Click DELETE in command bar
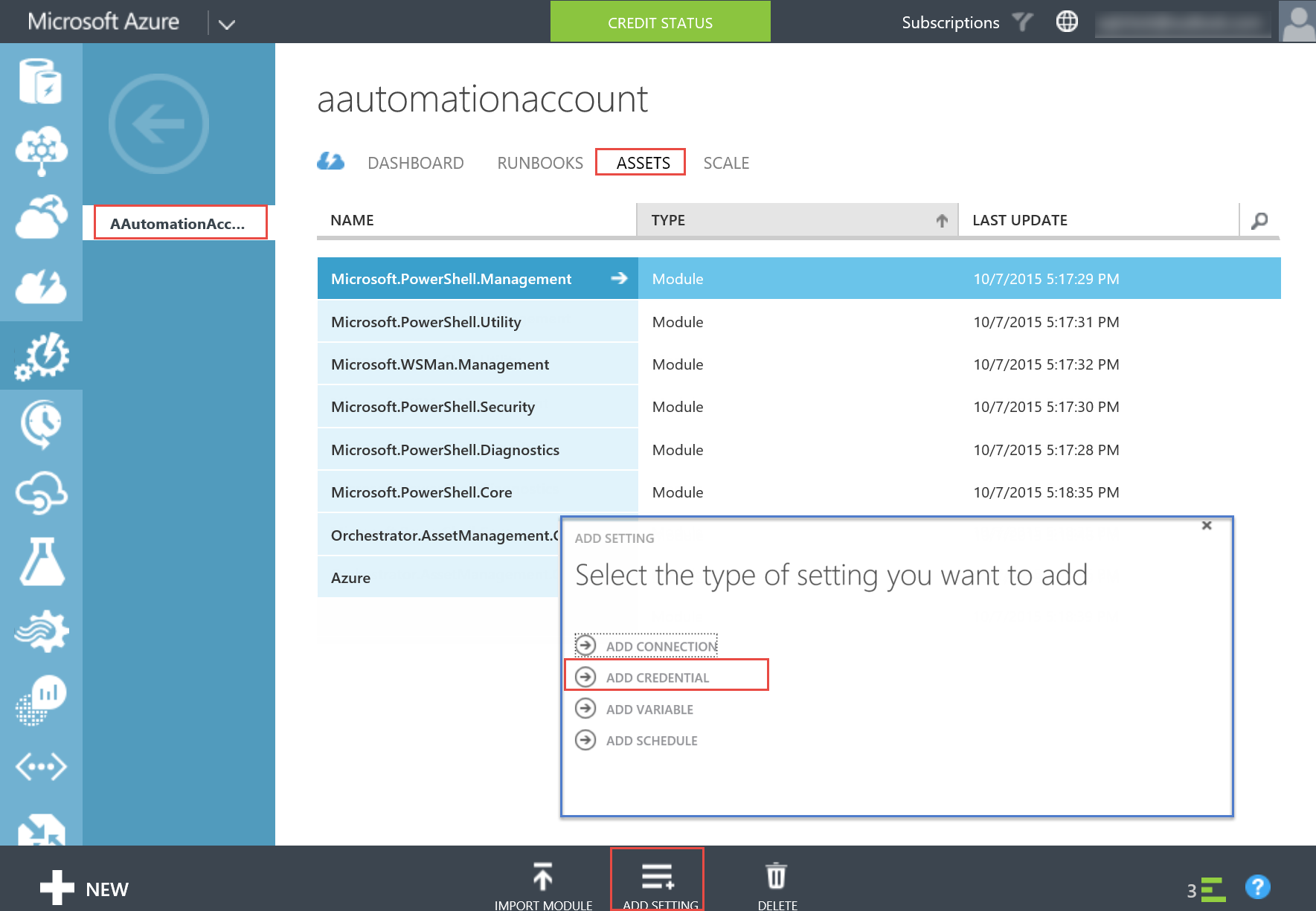This screenshot has width=1316, height=911. click(777, 885)
